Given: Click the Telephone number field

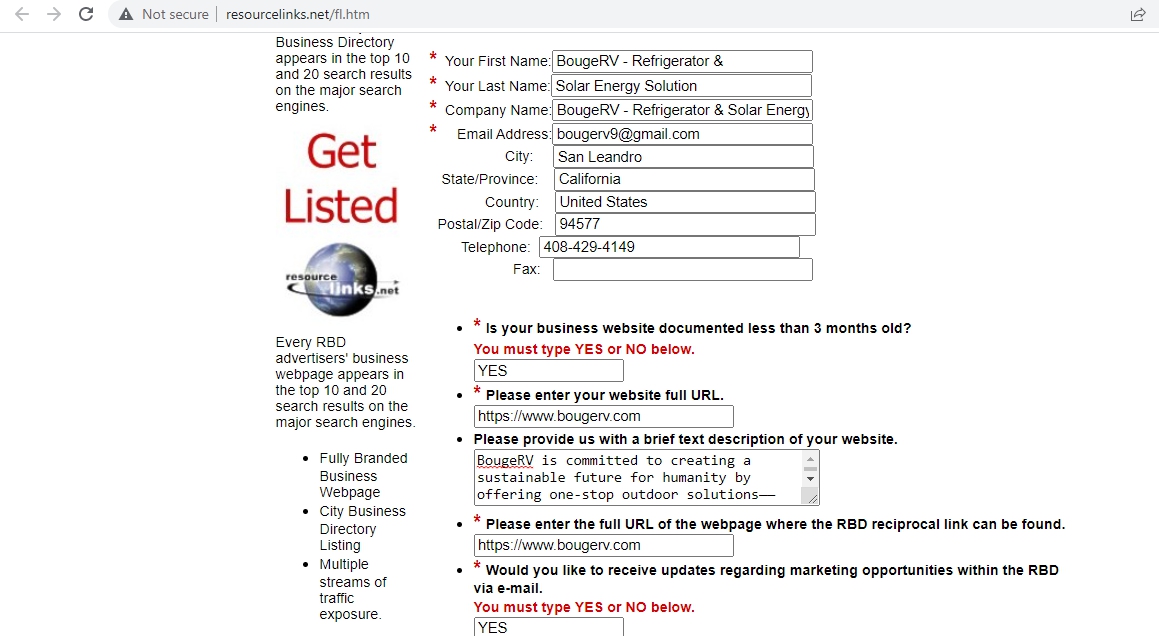Looking at the screenshot, I should [669, 247].
